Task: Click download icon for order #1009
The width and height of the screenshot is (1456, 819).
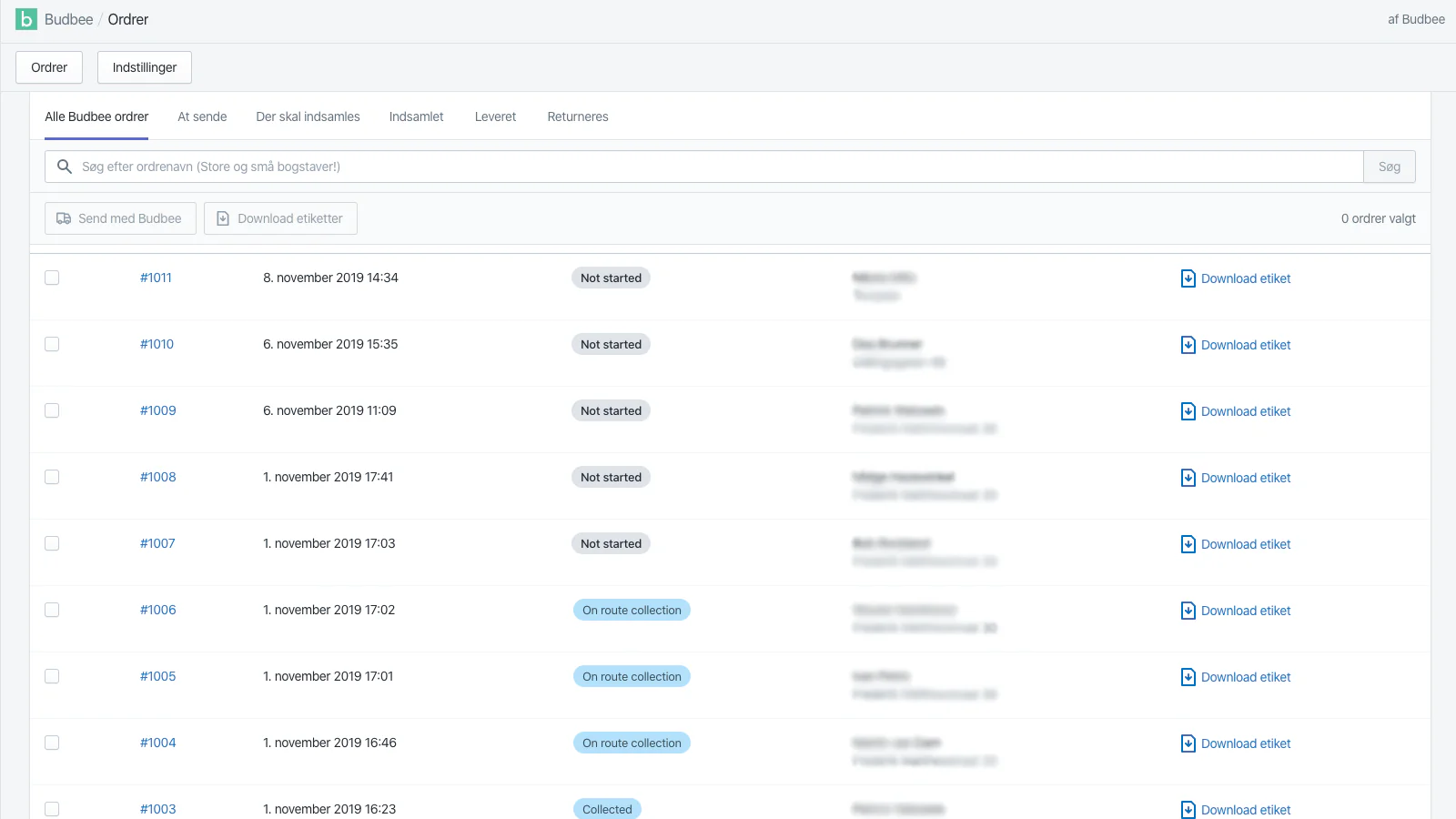Action: point(1188,411)
